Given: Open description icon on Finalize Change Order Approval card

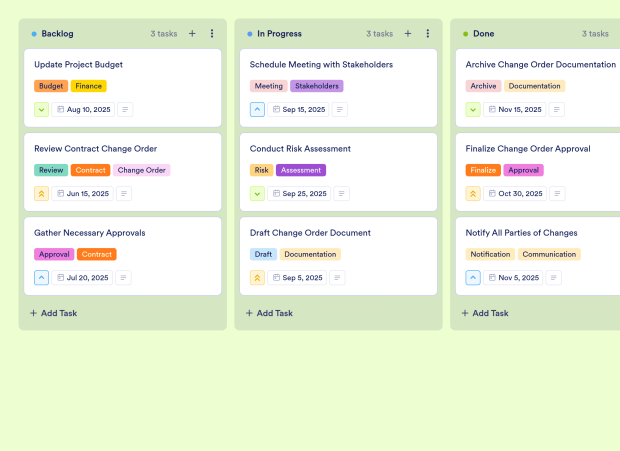Looking at the screenshot, I should (x=557, y=194).
